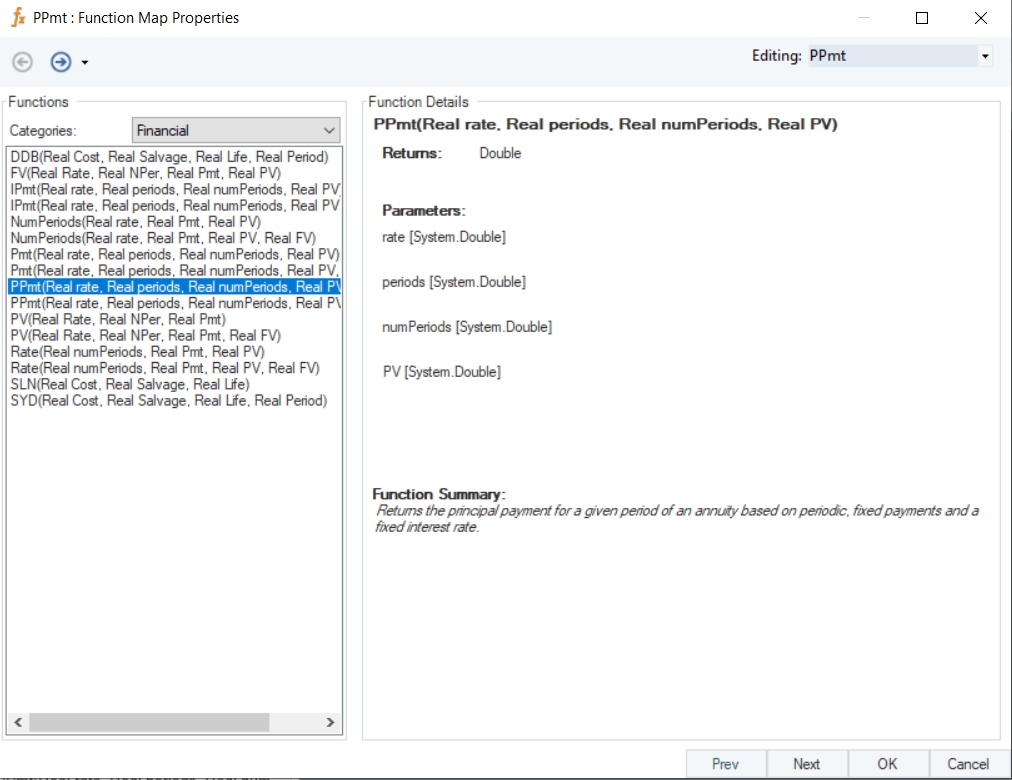Select FV(Real Rate, Real NPer...) function
The height and width of the screenshot is (780, 1012).
click(145, 173)
